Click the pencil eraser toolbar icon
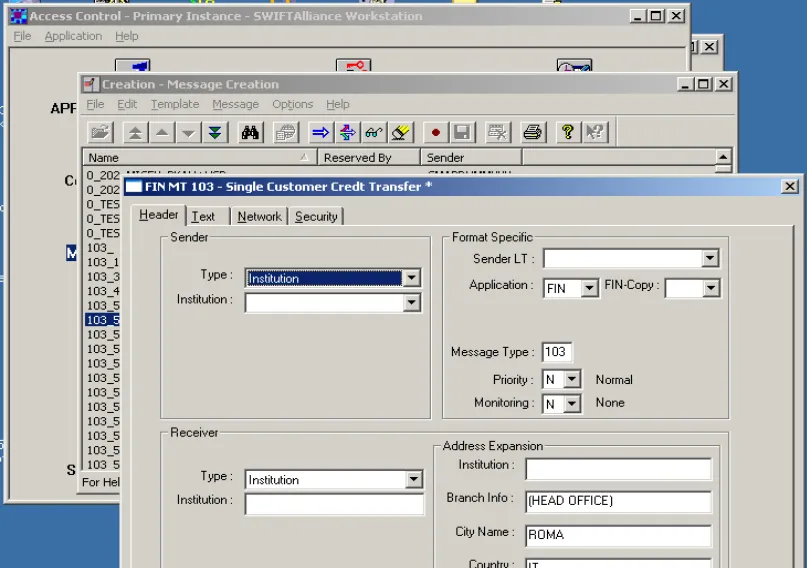Viewport: 807px width, 568px height. (x=400, y=132)
